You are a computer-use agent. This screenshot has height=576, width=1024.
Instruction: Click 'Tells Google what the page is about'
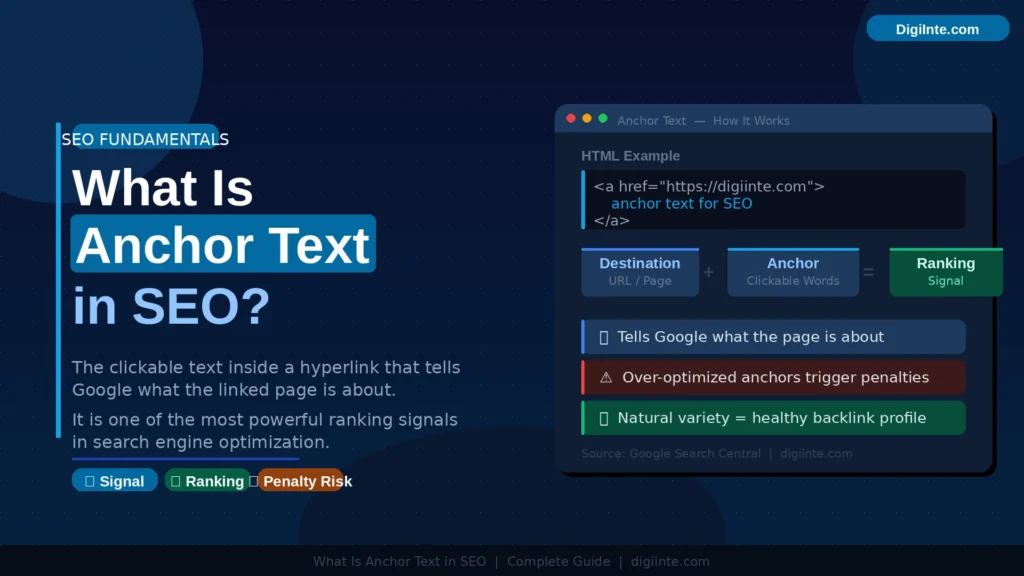tap(773, 337)
